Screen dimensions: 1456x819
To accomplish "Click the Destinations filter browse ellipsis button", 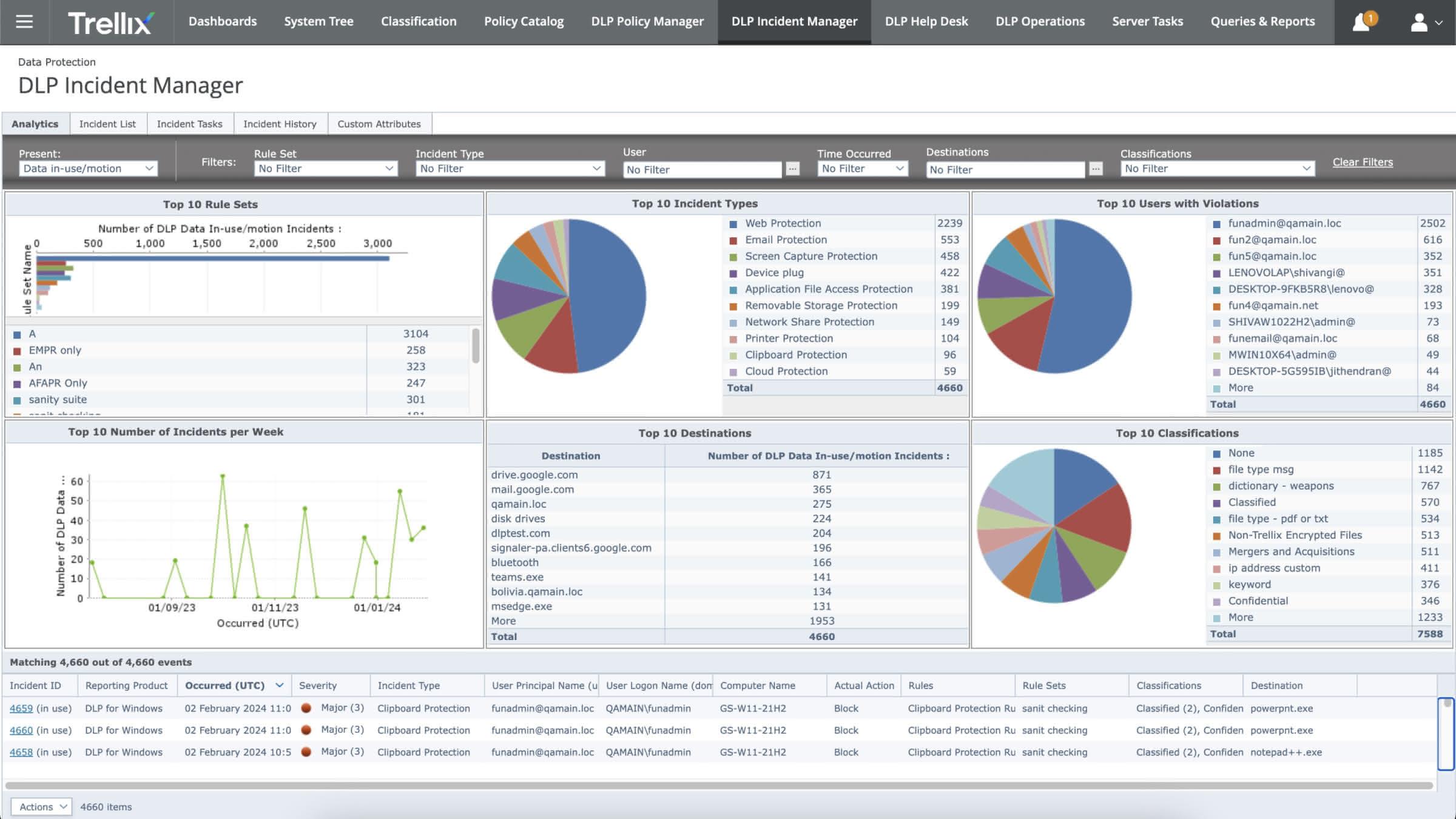I will click(x=1096, y=169).
